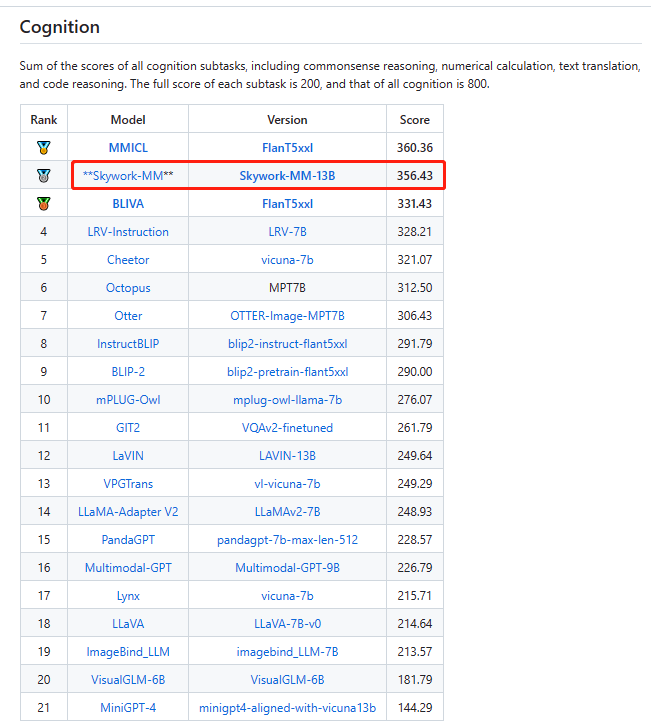Open the VPGTrans model link
This screenshot has width=651, height=728.
128,484
